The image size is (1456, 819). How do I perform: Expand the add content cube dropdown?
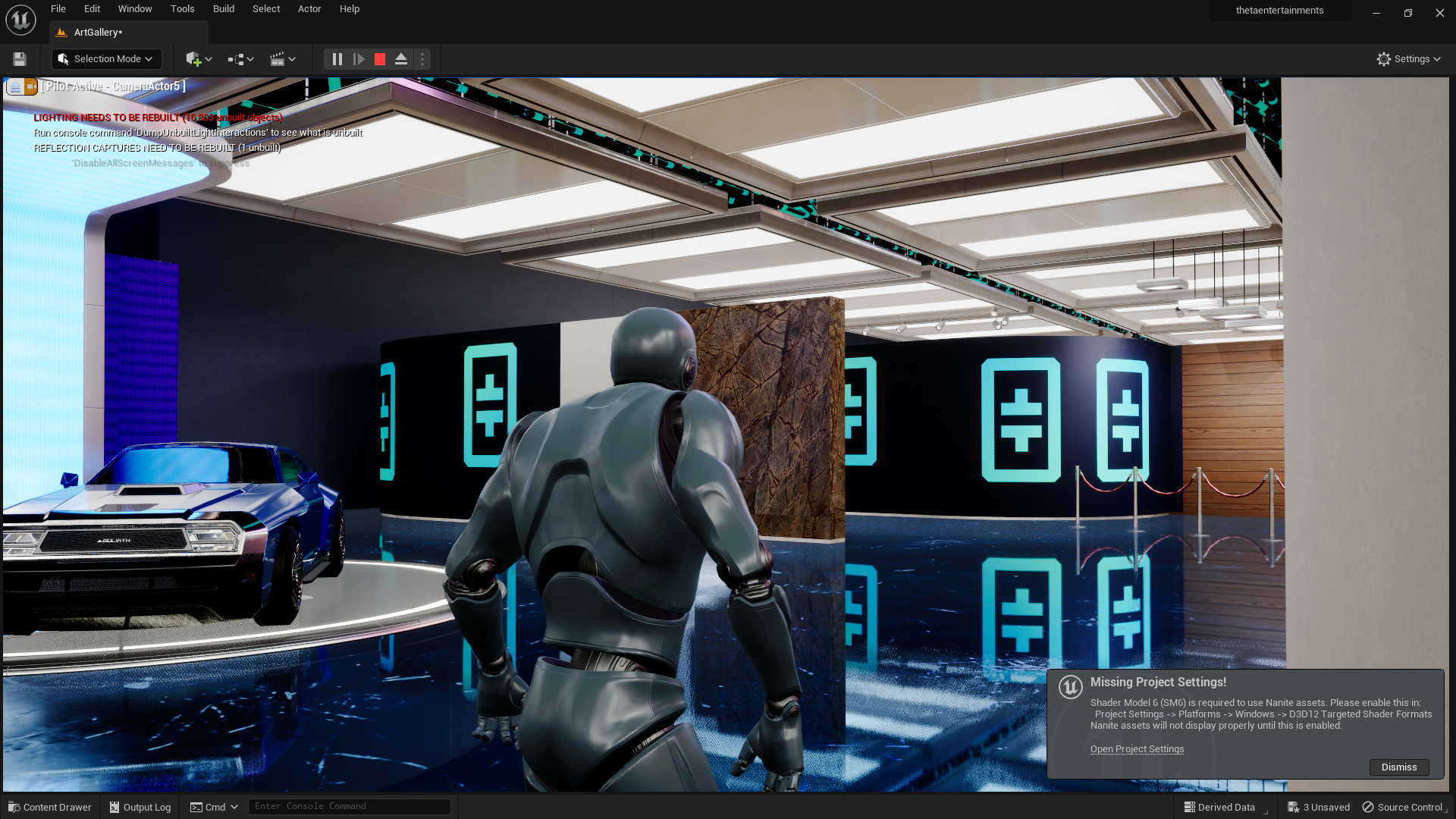[199, 59]
